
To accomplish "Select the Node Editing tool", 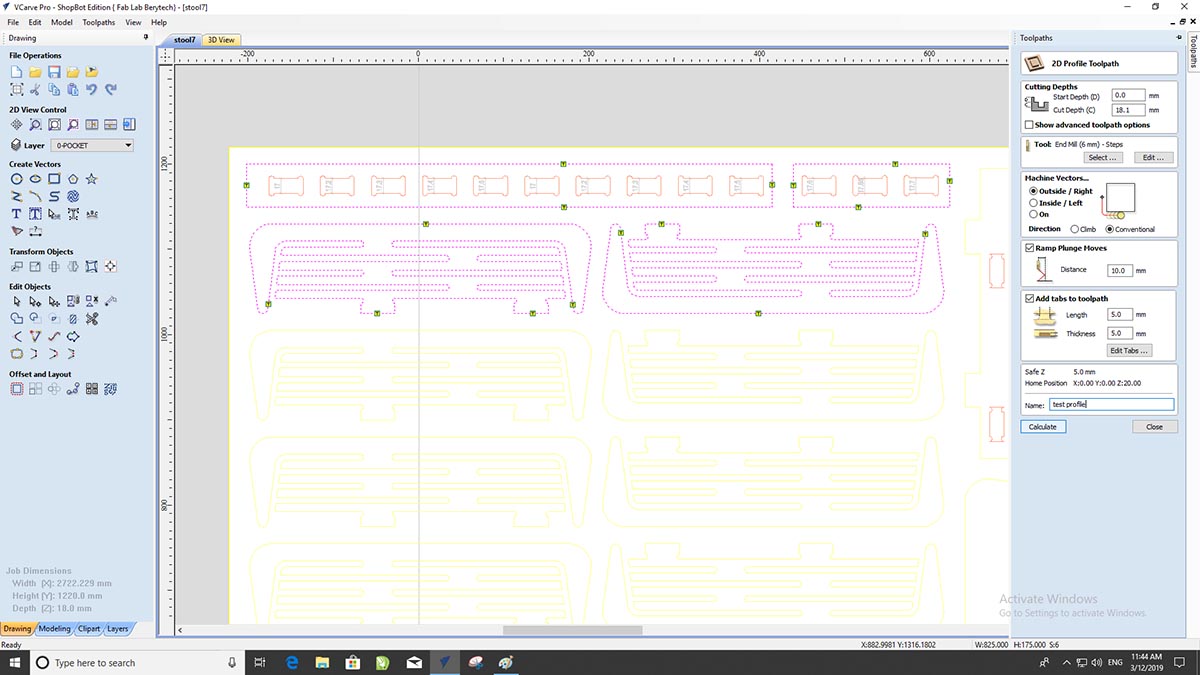I will click(x=35, y=301).
